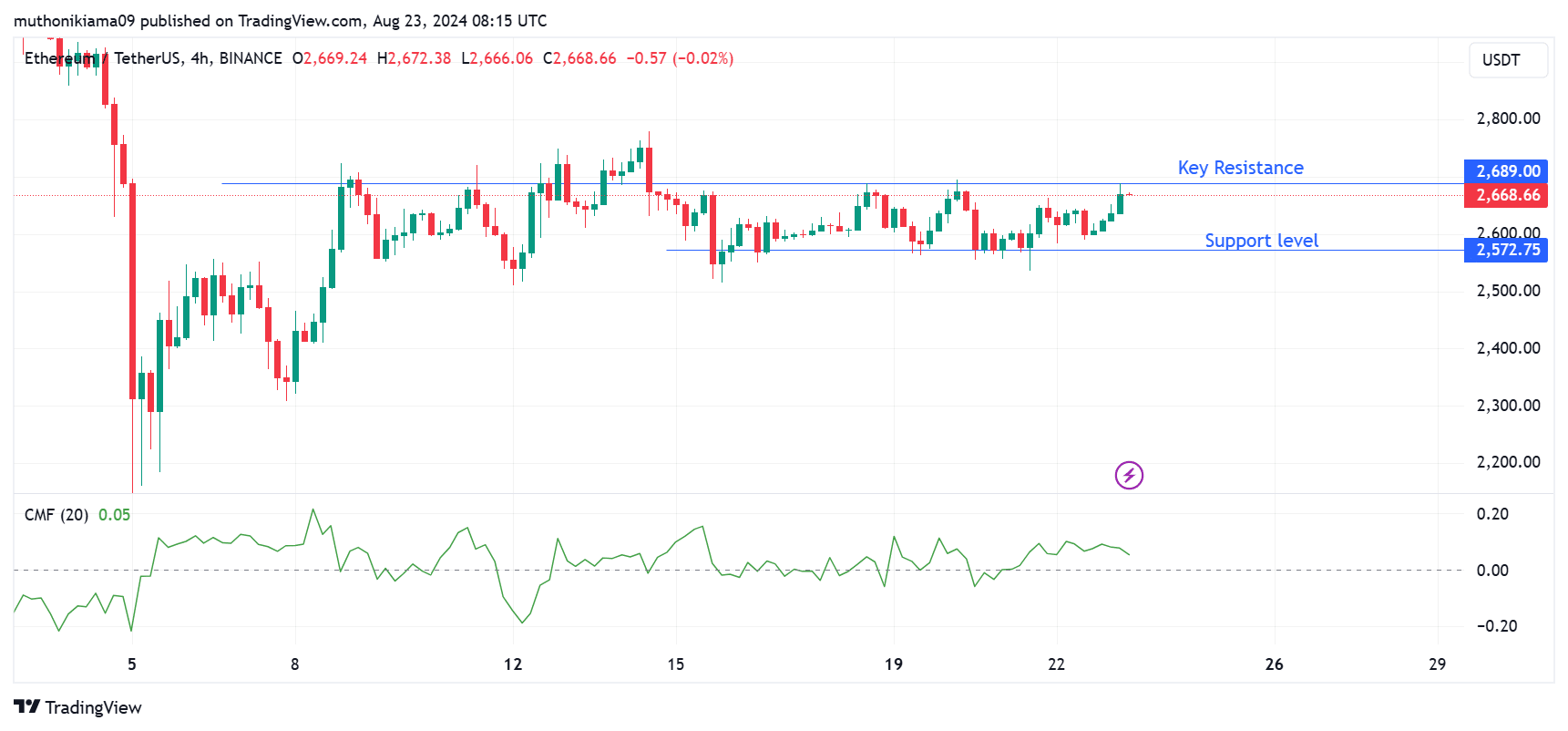Click the -0.57 (-0.02%) price change text
Image resolution: width=1568 pixels, height=731 pixels.
pos(680,58)
